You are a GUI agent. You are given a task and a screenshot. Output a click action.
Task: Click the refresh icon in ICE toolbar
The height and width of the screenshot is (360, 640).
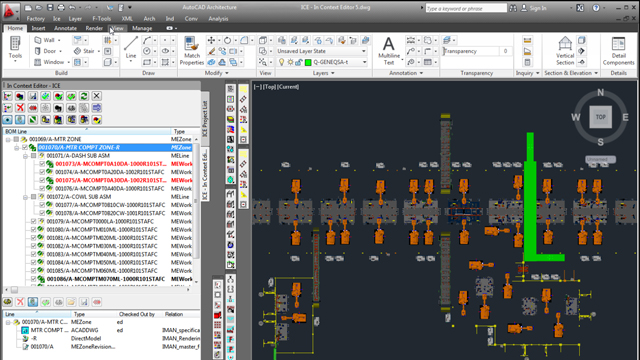(x=84, y=96)
